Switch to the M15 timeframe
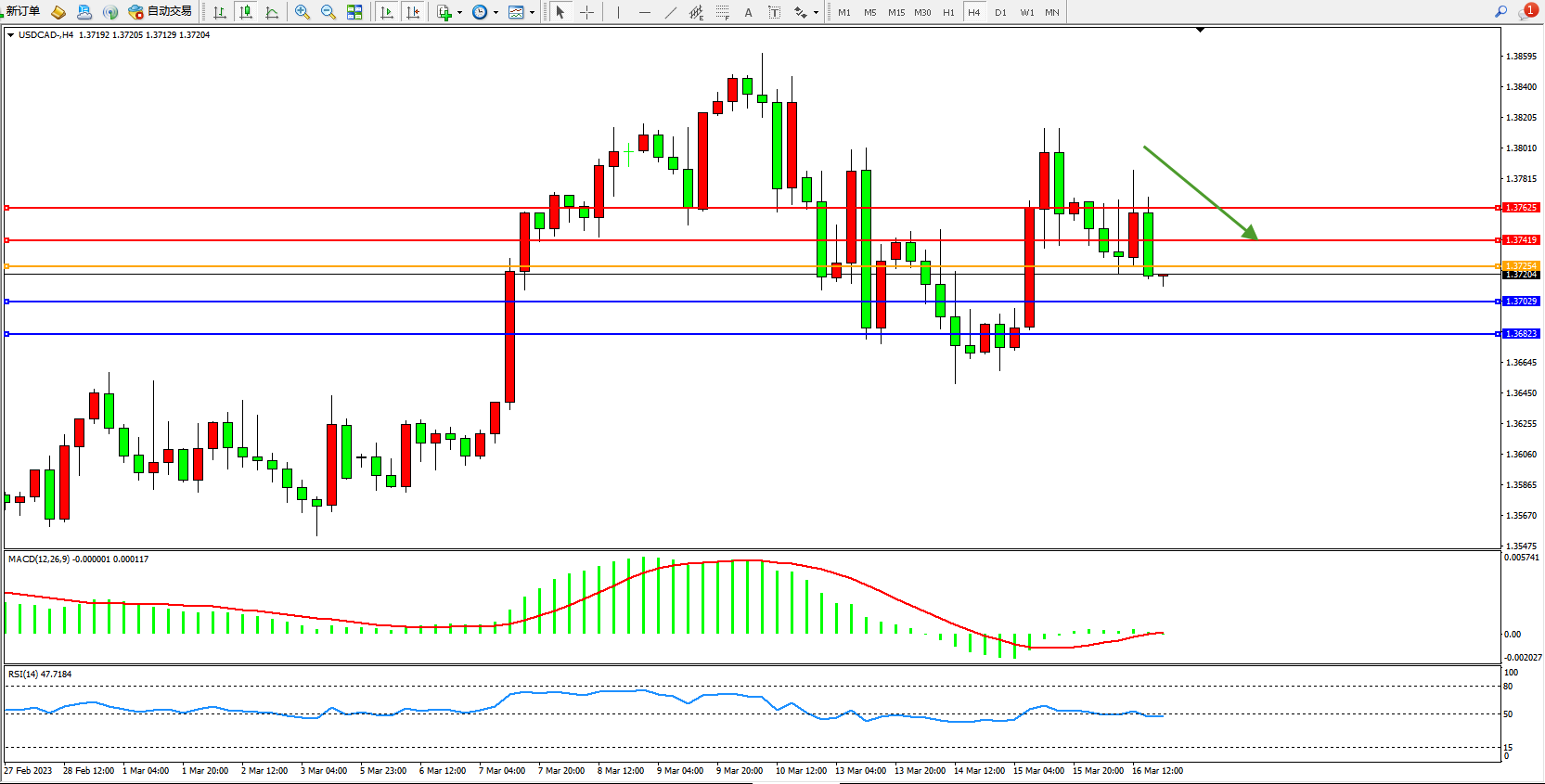Viewport: 1545px width, 784px height. tap(895, 12)
